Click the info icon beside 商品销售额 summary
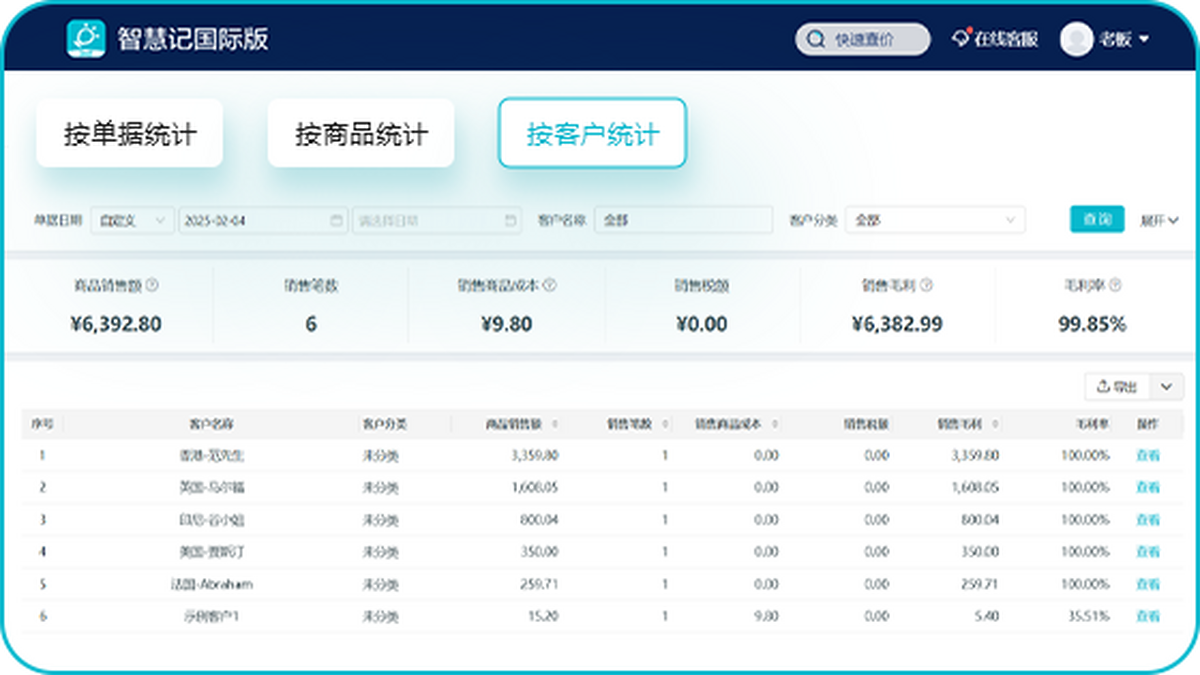The image size is (1200, 675). click(x=151, y=285)
